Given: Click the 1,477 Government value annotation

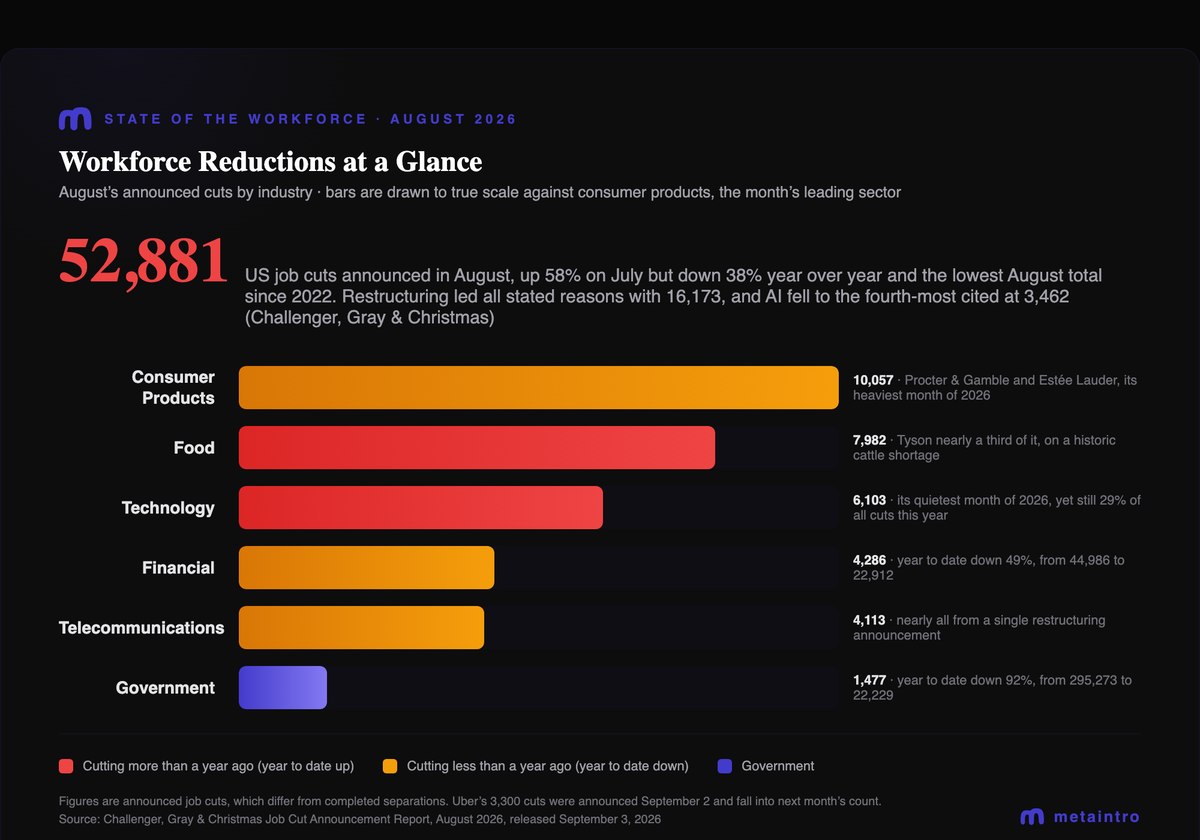Looking at the screenshot, I should [870, 680].
